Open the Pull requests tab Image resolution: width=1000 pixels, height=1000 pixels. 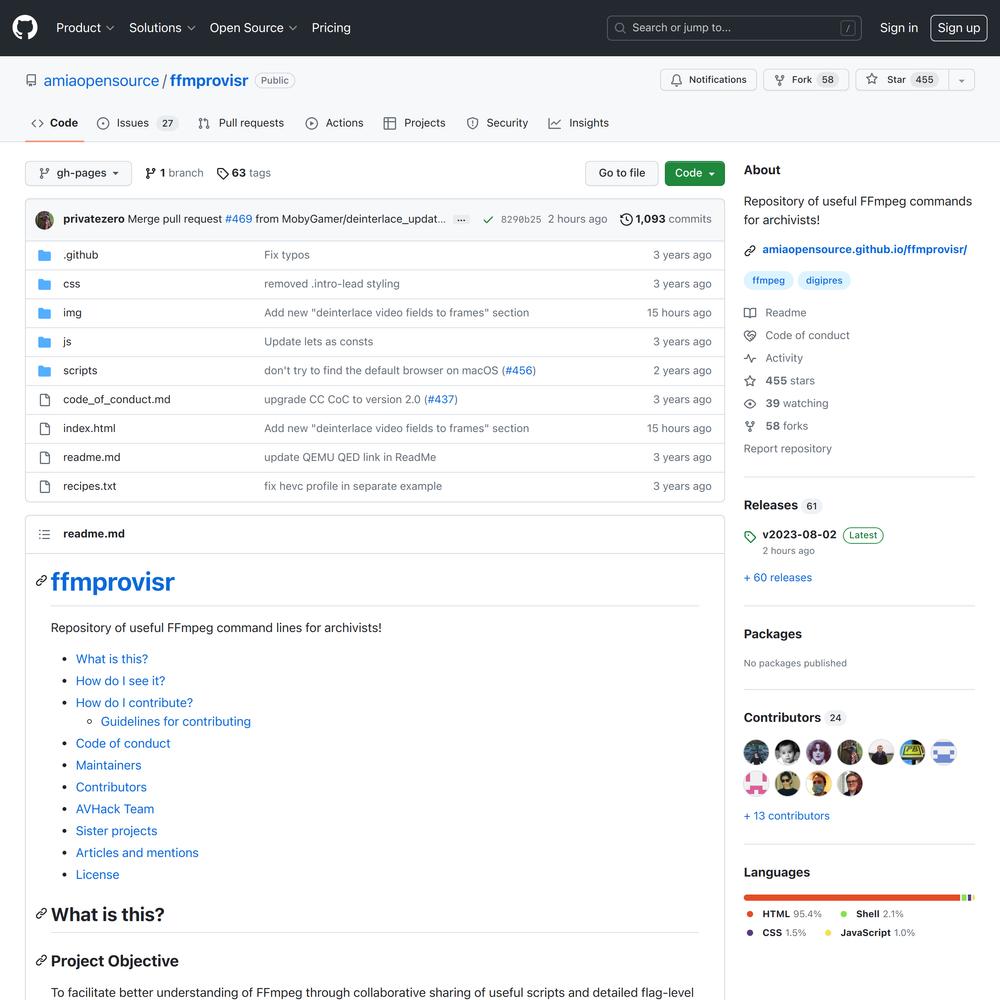241,123
